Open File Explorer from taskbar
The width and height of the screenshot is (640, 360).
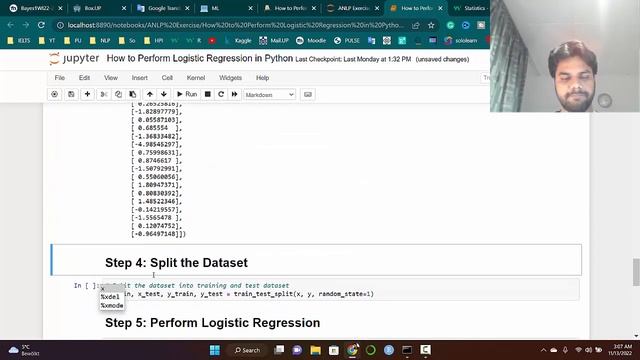(315, 350)
